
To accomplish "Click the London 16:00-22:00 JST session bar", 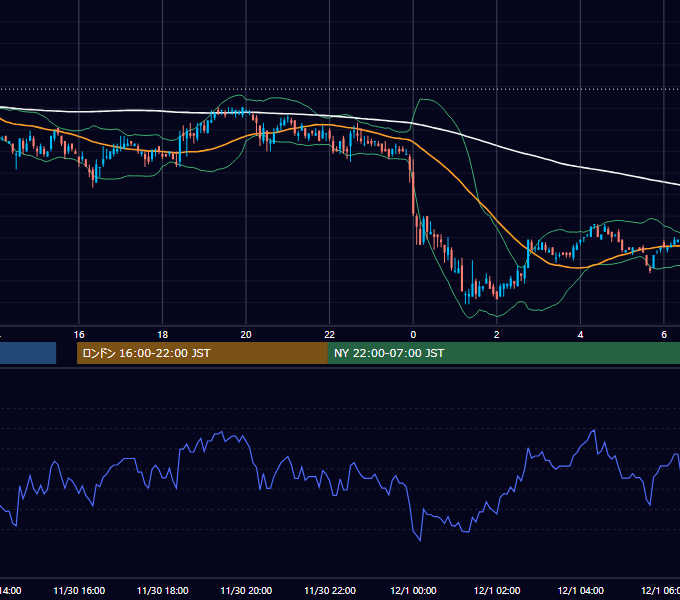I will coord(202,353).
